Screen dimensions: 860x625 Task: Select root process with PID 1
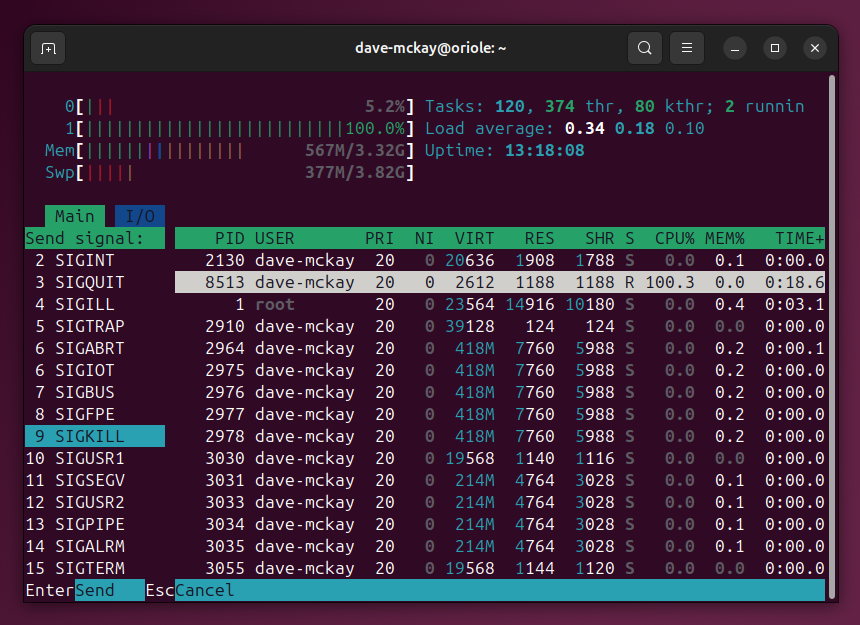[500, 304]
